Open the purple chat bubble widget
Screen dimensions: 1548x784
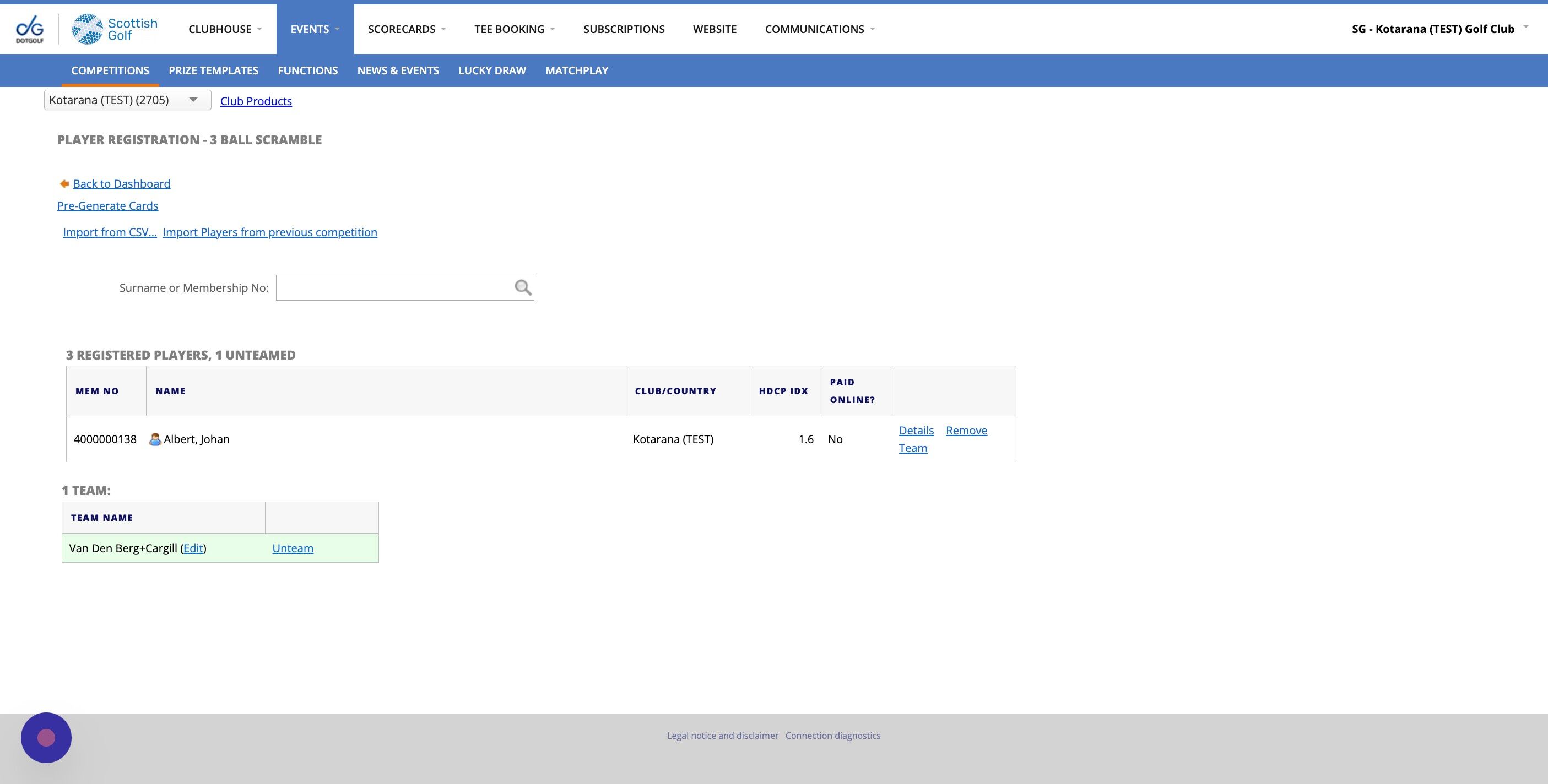pos(46,737)
